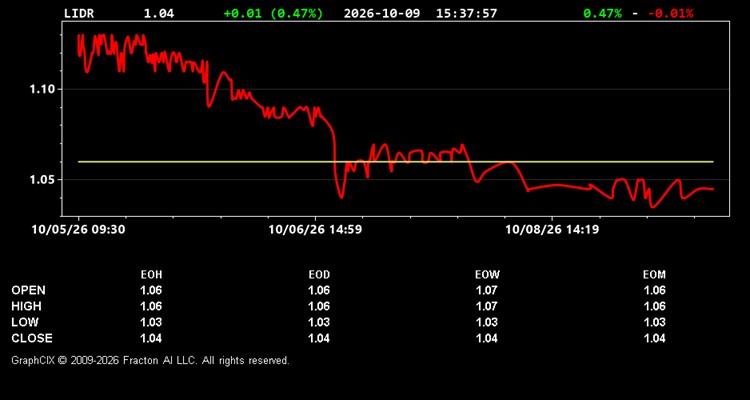The width and height of the screenshot is (750, 400).
Task: Click the EOD column header
Action: coord(319,275)
